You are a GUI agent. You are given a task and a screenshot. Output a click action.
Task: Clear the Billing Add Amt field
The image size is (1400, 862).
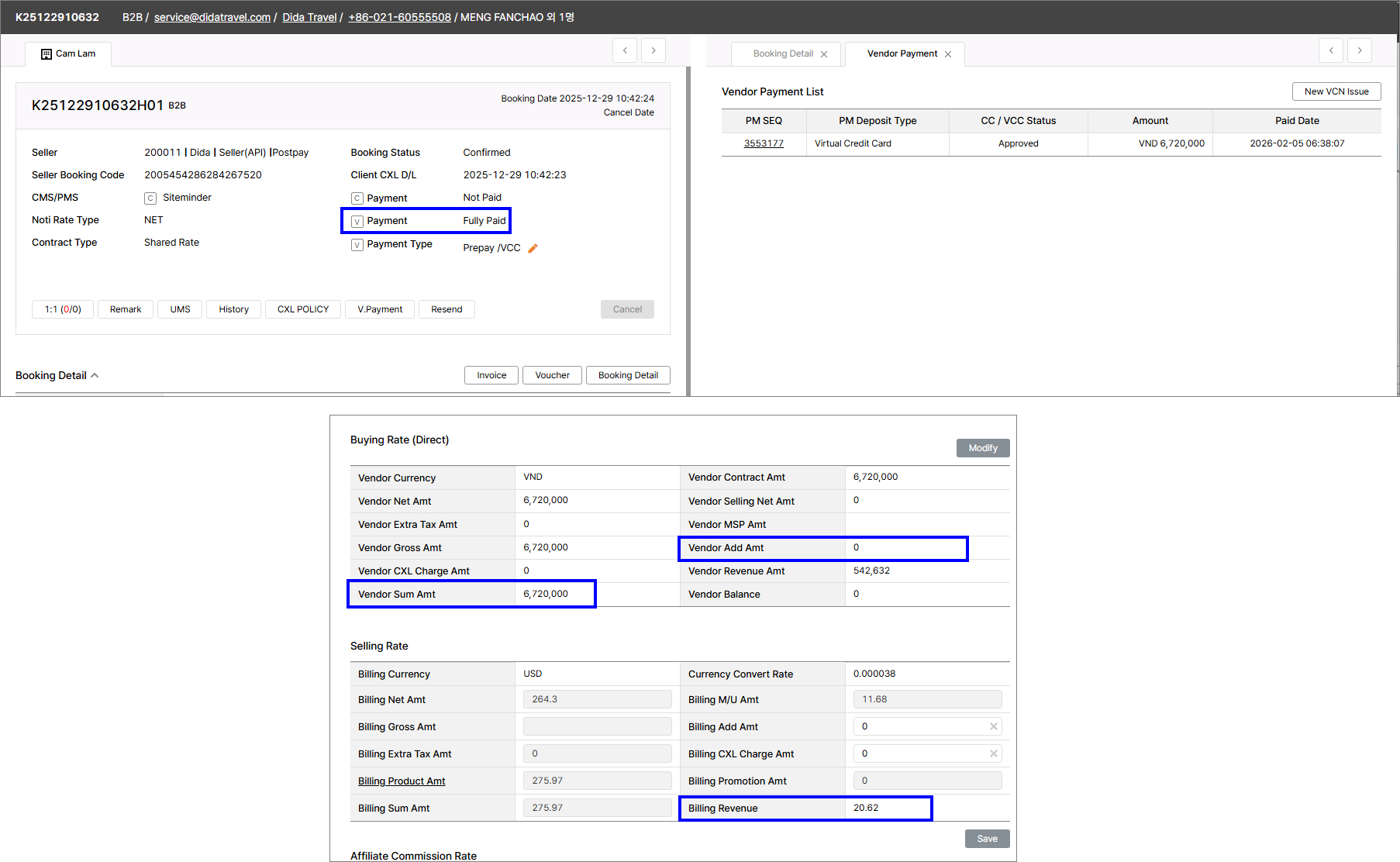coord(993,726)
